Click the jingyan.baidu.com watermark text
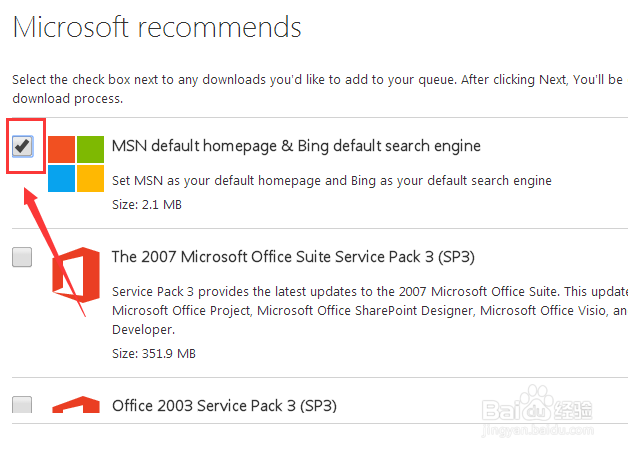The height and width of the screenshot is (452, 628). 537,430
